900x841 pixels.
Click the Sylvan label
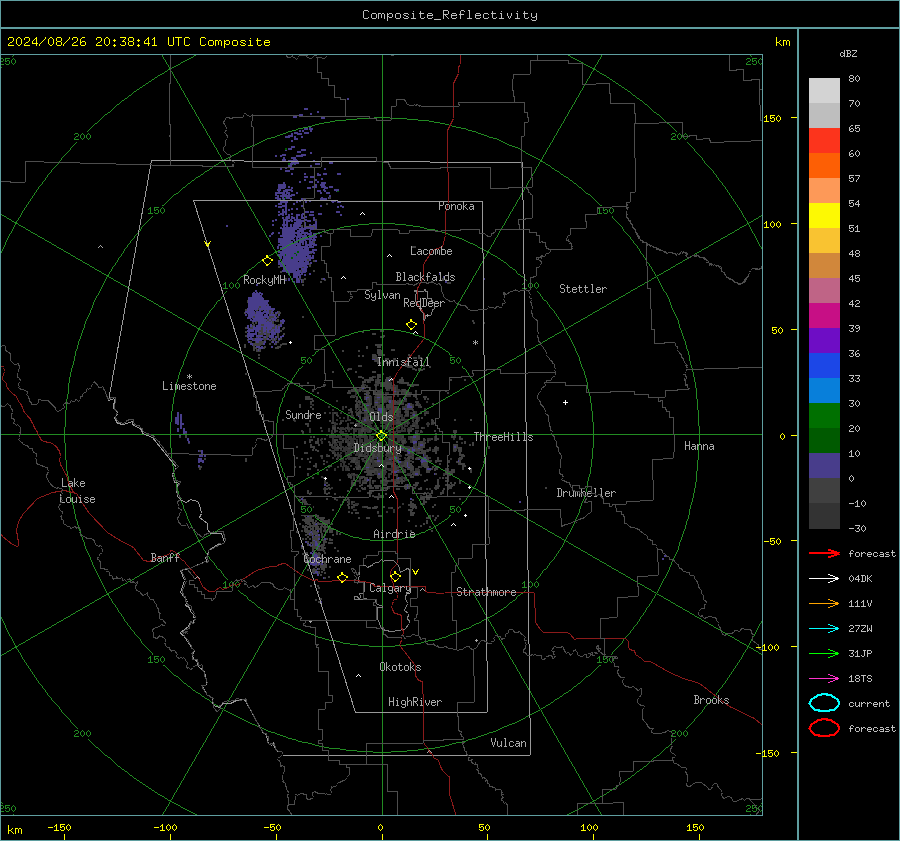point(382,295)
